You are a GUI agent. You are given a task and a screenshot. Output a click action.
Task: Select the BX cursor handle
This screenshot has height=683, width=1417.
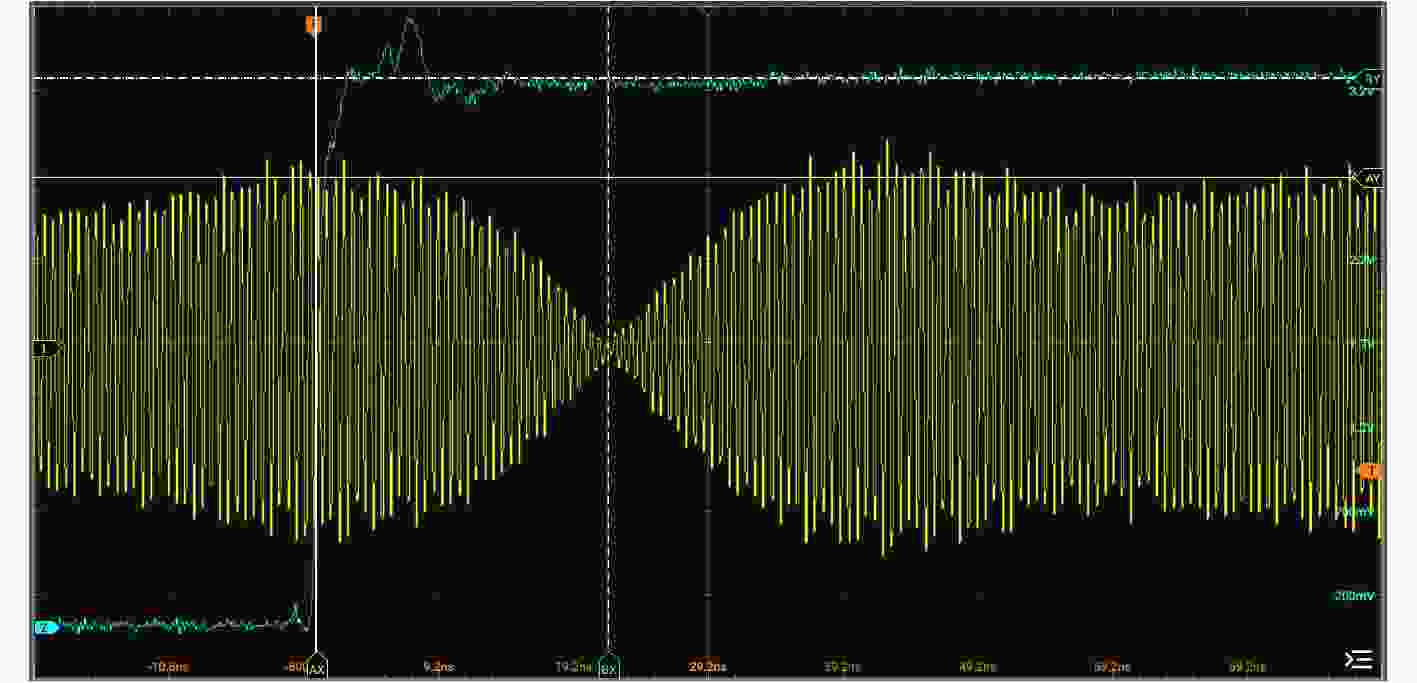(608, 668)
